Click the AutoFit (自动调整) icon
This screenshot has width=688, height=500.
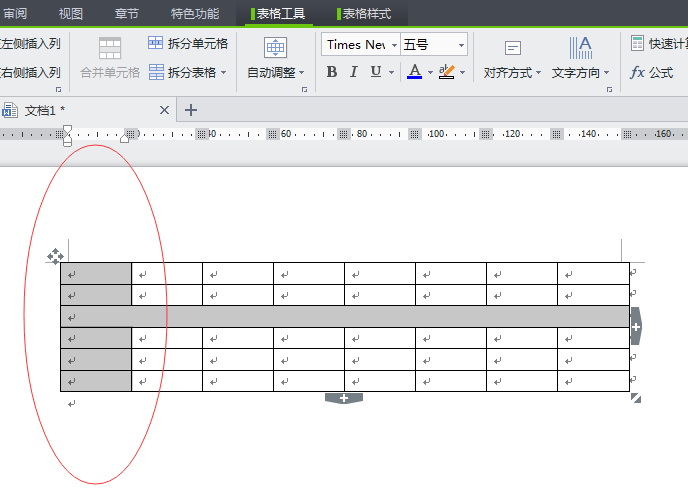click(275, 47)
